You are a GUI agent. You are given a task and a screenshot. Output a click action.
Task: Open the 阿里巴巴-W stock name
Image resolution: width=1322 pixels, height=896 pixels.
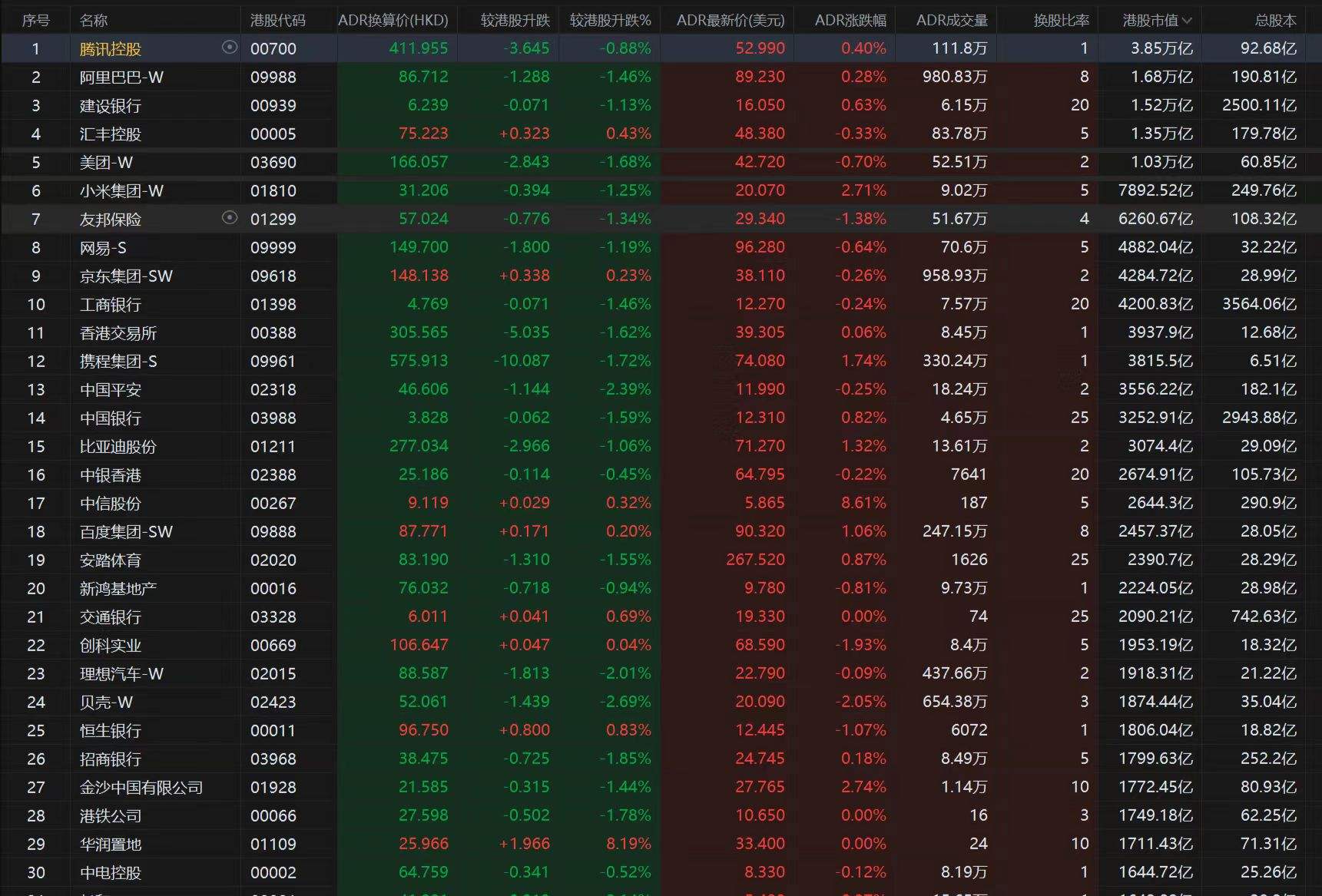pyautogui.click(x=121, y=78)
